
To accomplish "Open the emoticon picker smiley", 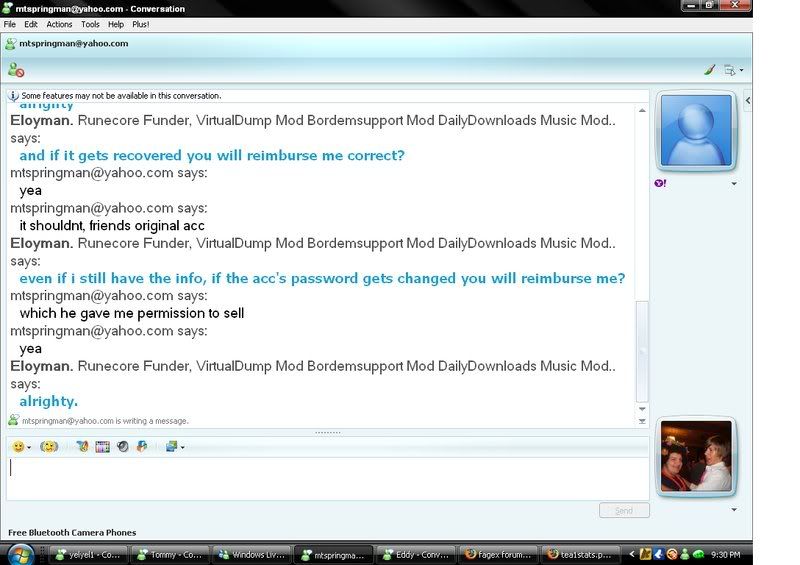I will (x=18, y=447).
